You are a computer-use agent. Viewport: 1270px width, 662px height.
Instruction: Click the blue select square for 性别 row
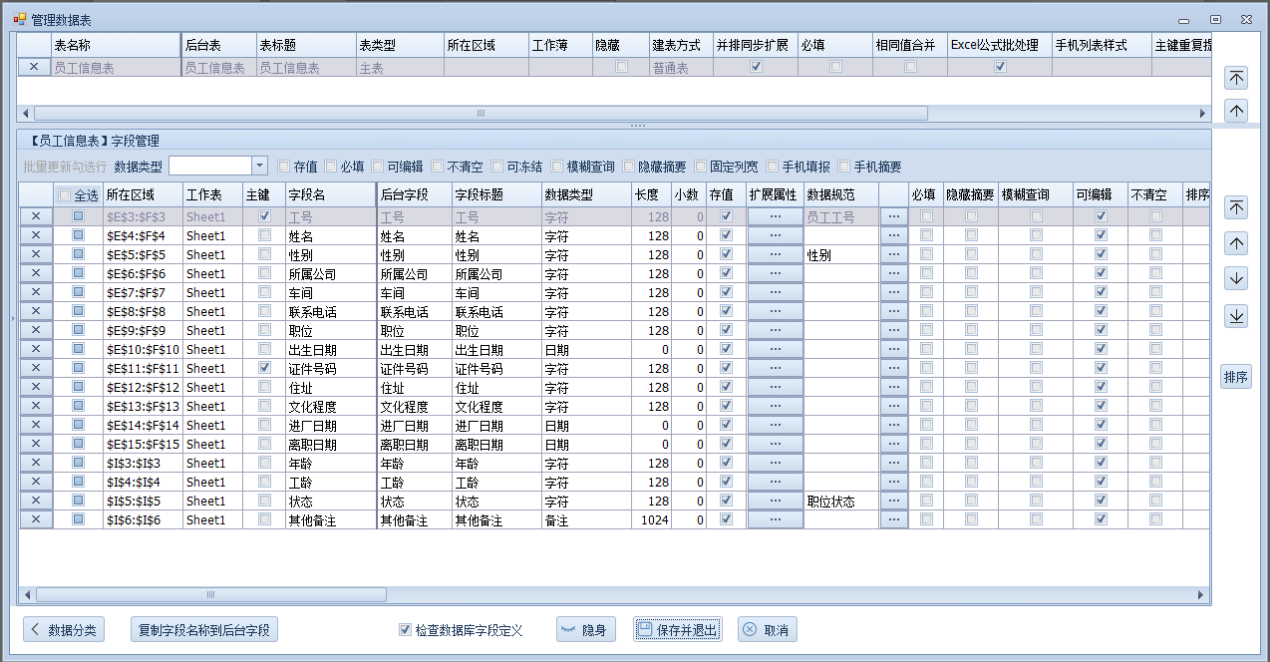[x=78, y=254]
